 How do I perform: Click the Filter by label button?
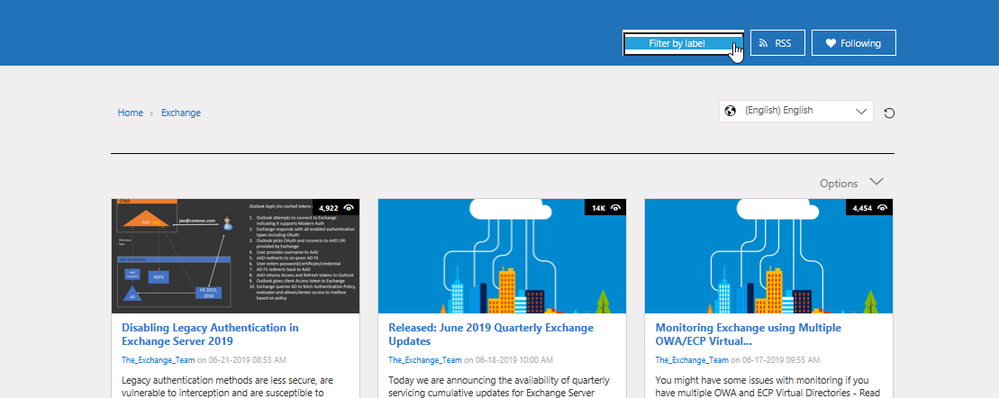point(683,43)
